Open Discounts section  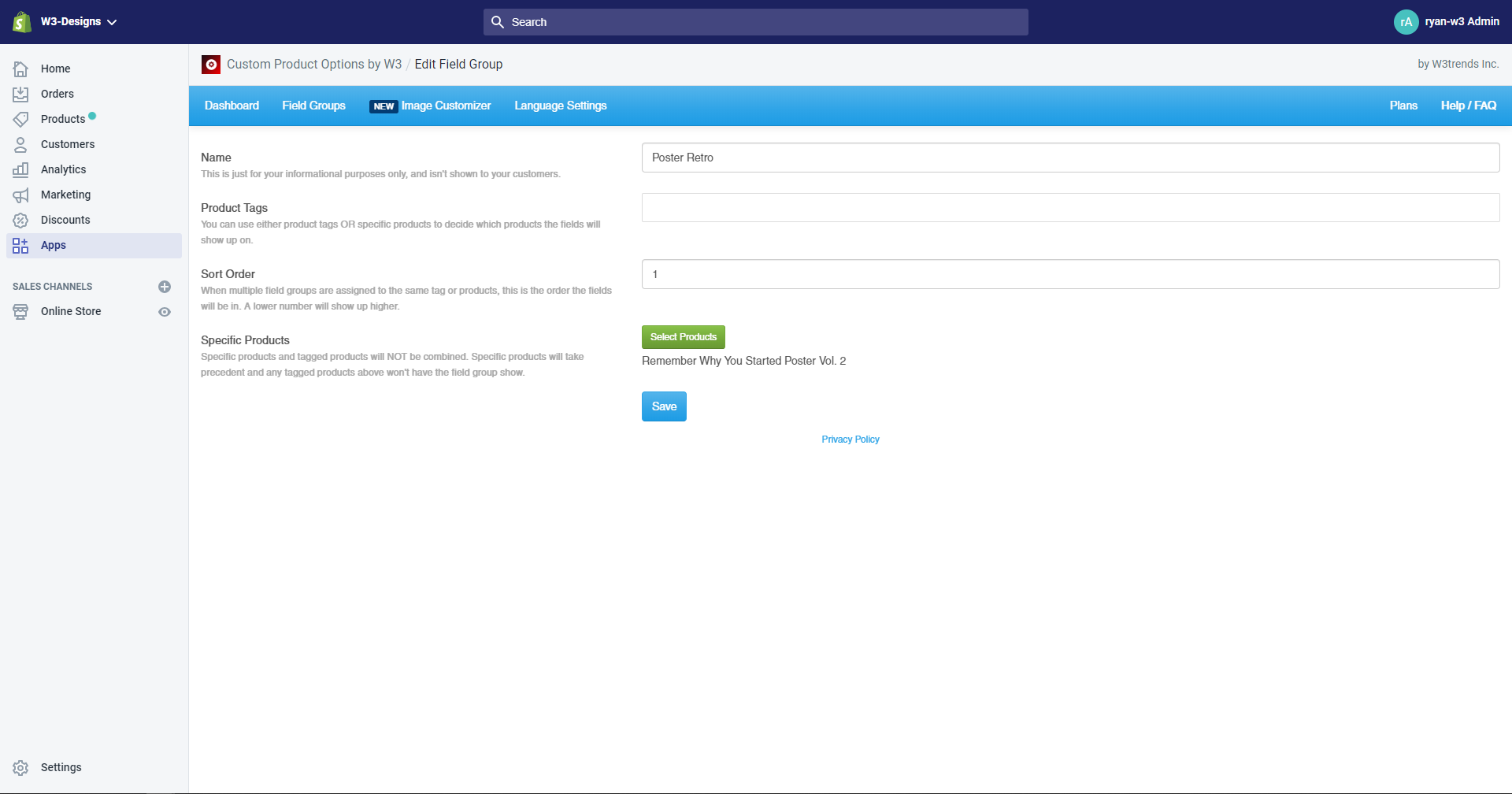coord(94,220)
